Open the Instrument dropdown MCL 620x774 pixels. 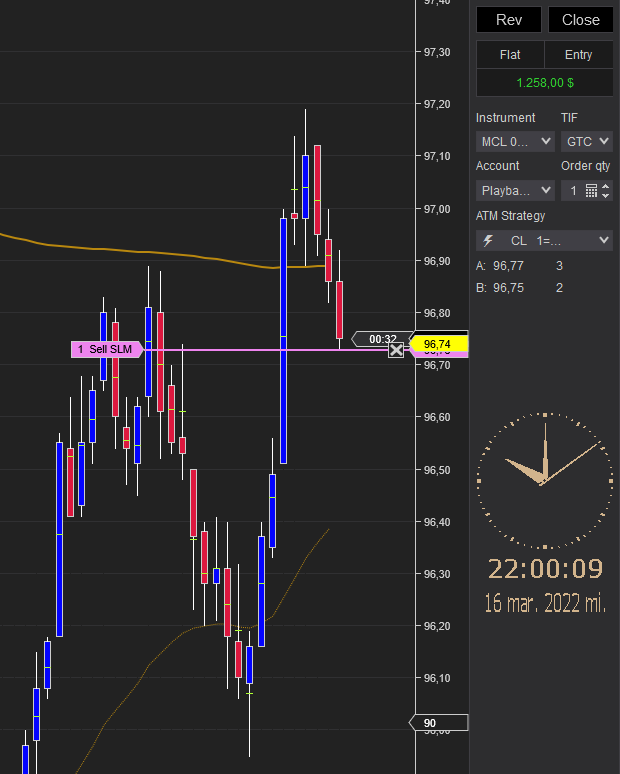click(515, 142)
